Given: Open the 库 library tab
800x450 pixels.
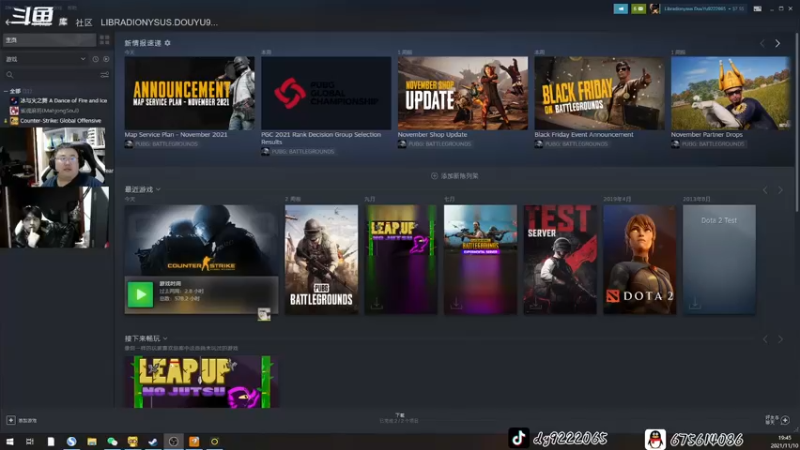Looking at the screenshot, I should 63,22.
